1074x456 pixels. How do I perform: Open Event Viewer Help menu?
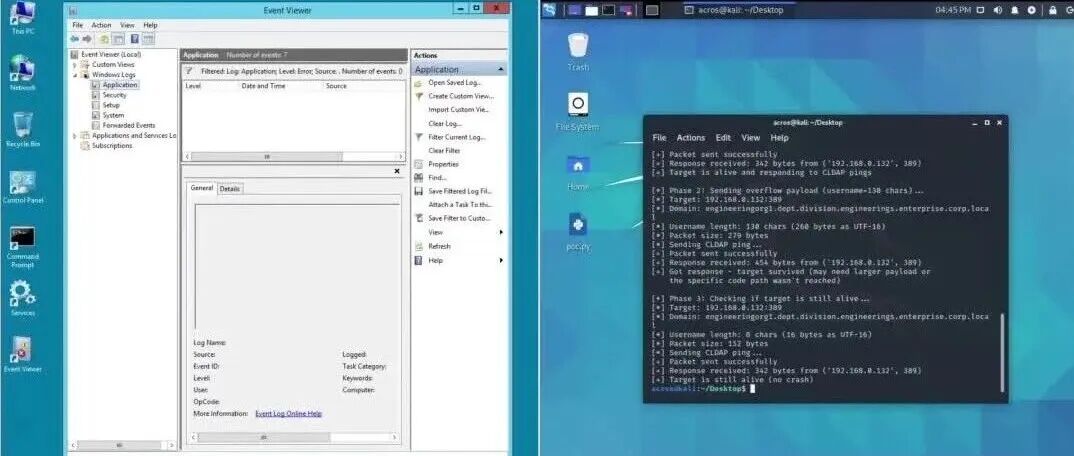[150, 25]
